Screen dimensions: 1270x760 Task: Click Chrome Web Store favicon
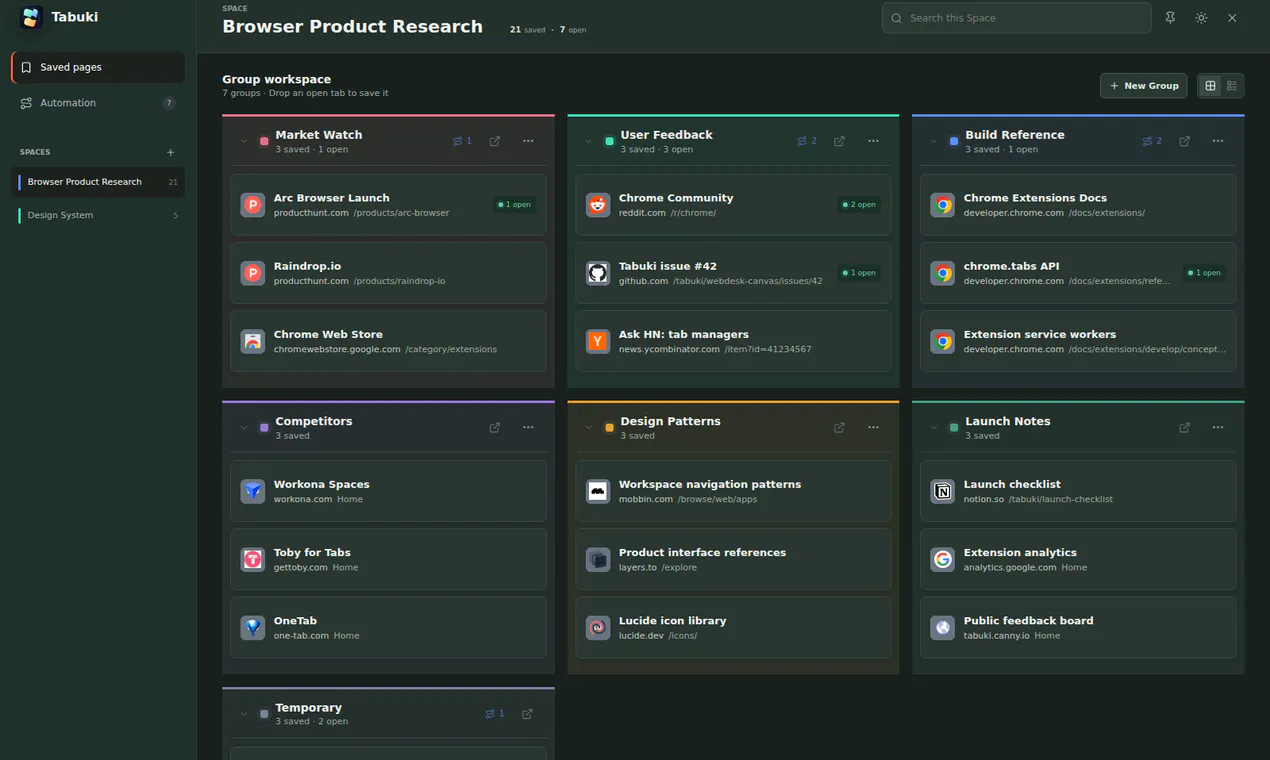click(253, 341)
